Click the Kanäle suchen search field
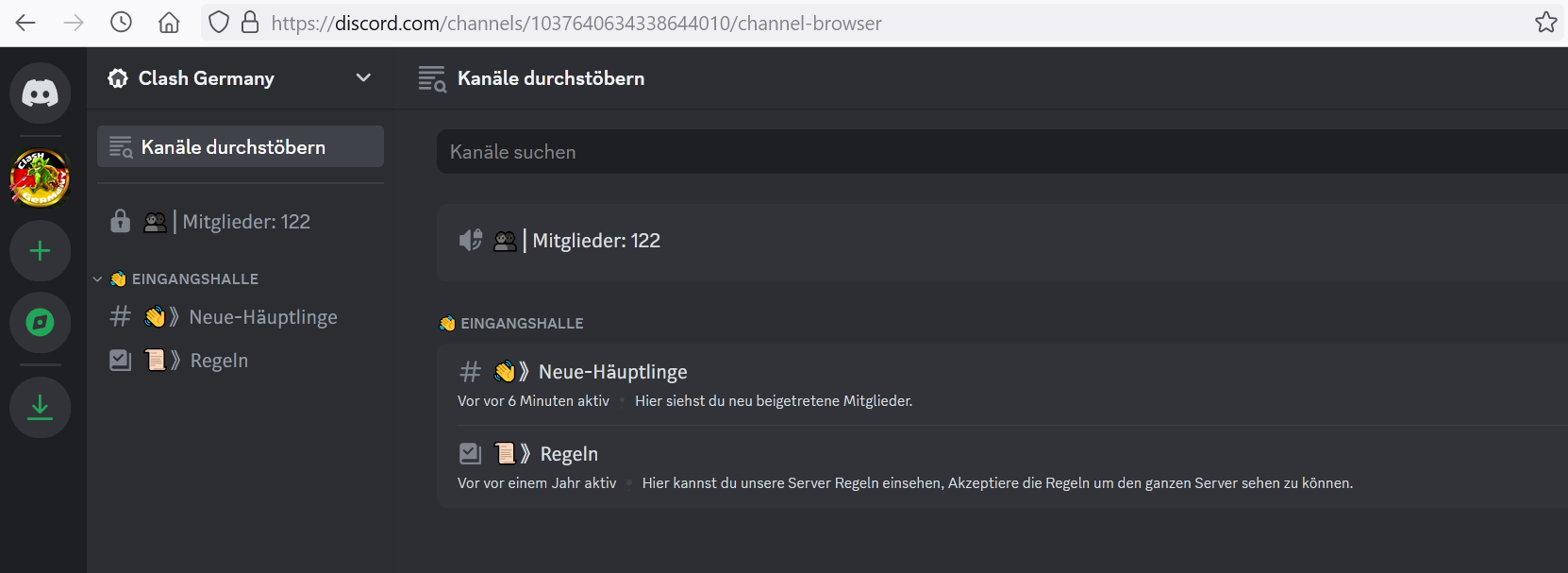The height and width of the screenshot is (573, 1568). [943, 152]
